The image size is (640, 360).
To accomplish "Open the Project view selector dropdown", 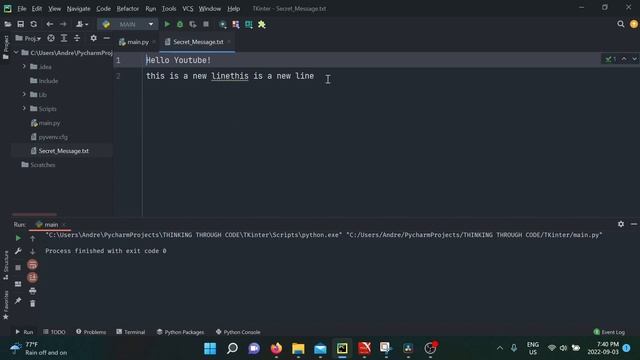I will pyautogui.click(x=28, y=38).
